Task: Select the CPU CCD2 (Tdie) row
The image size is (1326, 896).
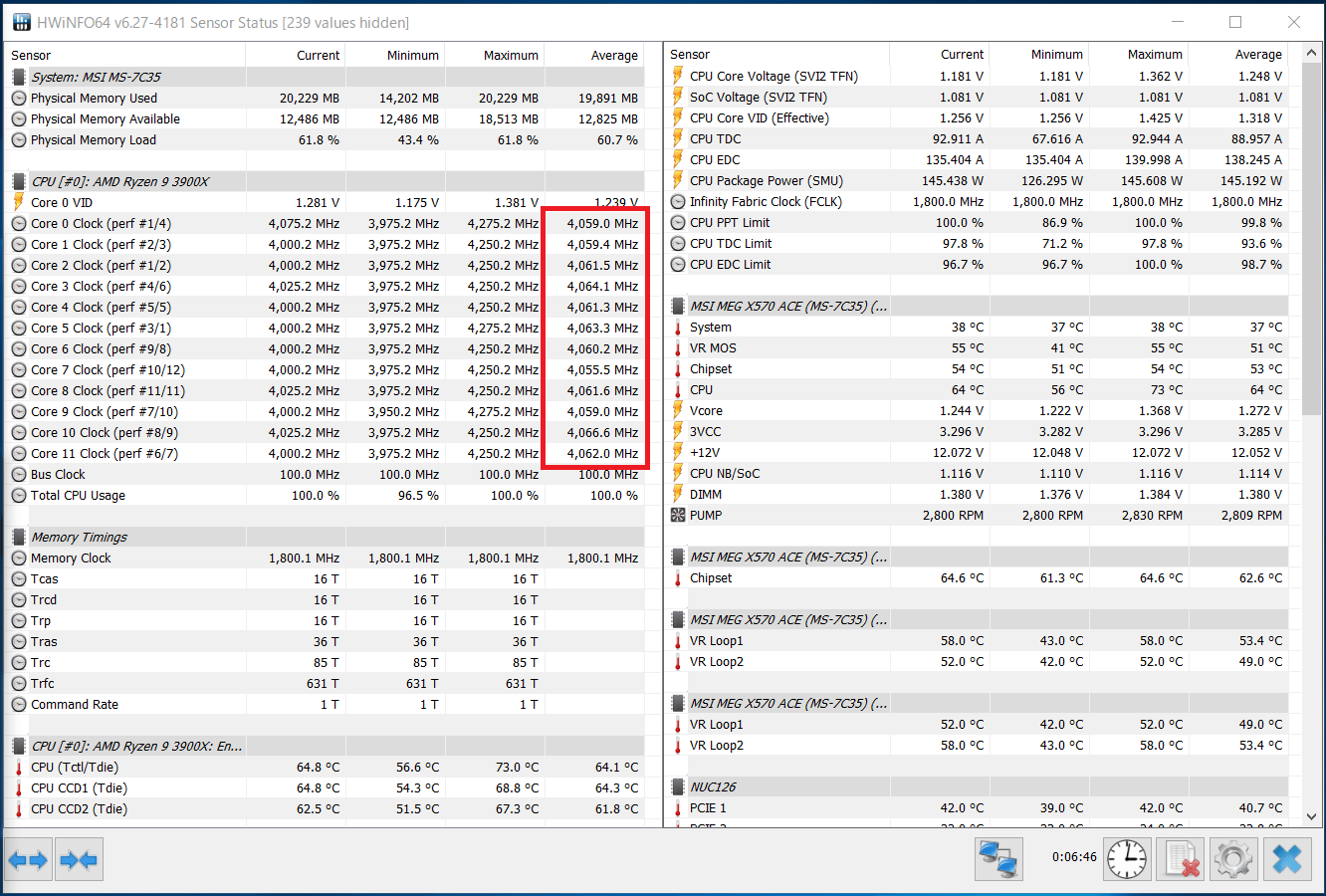Action: click(x=325, y=808)
